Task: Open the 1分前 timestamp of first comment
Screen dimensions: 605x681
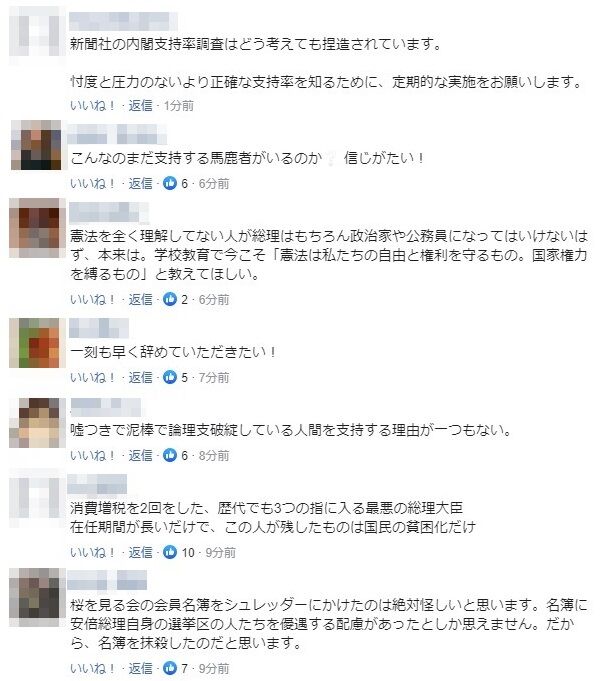Action: (x=179, y=106)
